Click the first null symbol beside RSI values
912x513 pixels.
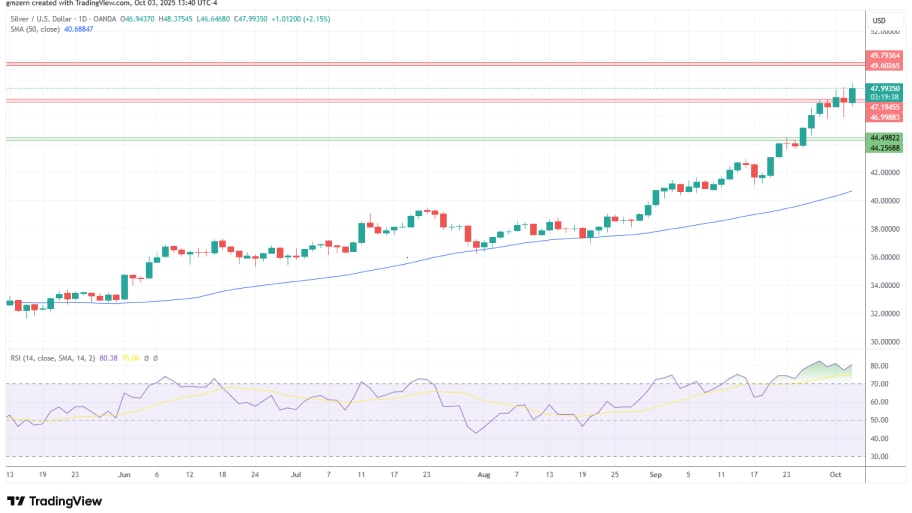point(145,357)
